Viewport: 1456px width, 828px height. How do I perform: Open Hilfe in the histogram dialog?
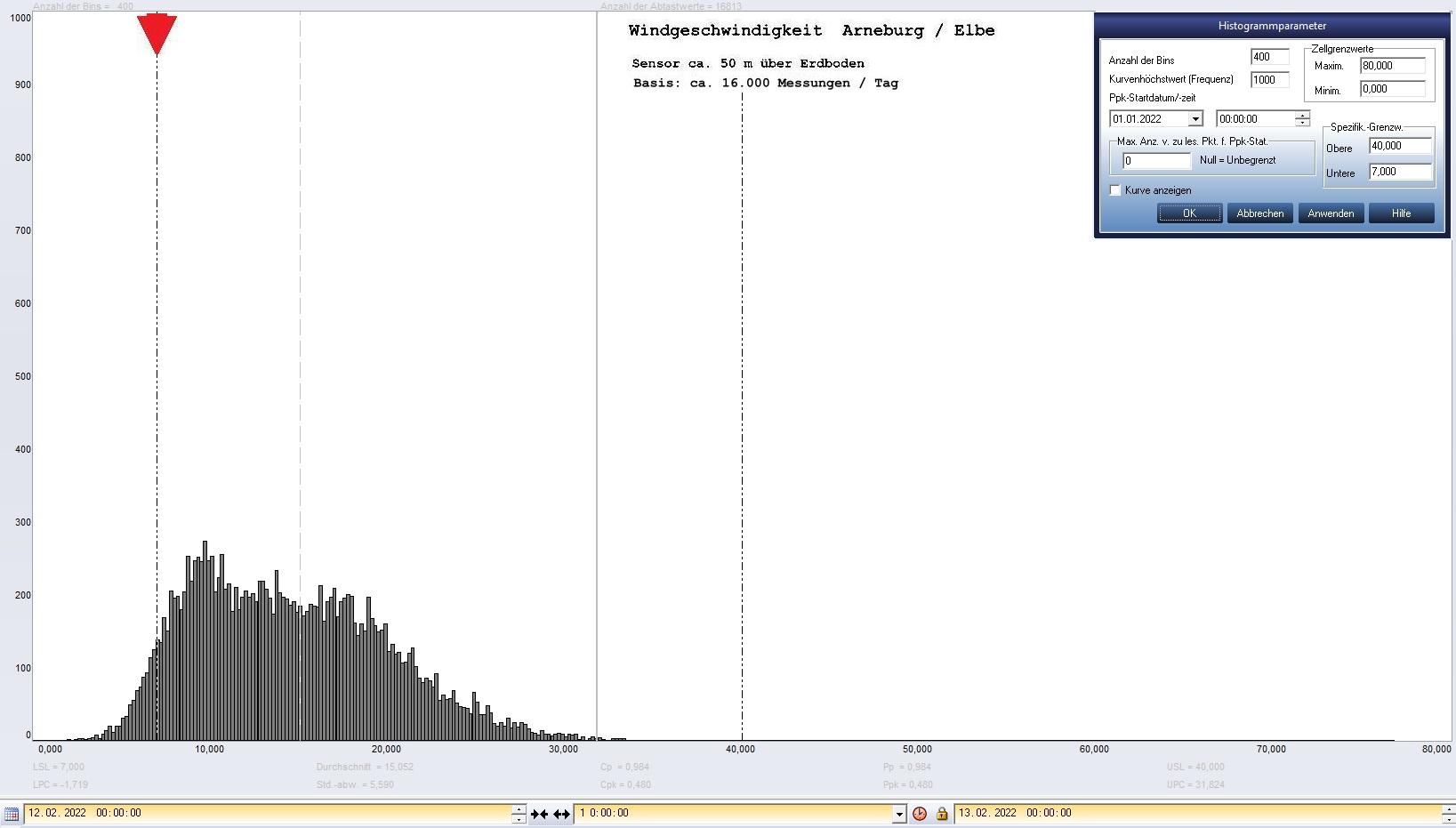pos(1401,213)
